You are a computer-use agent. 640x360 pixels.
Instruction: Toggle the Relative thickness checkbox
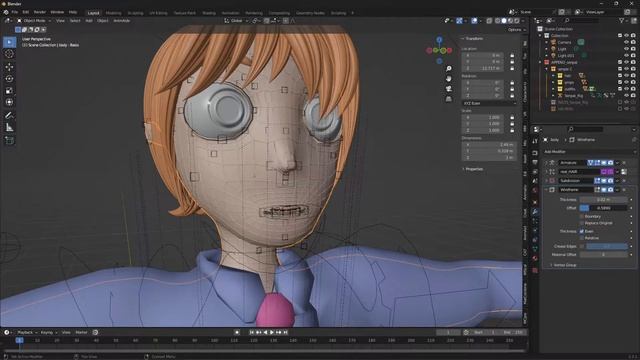582,238
